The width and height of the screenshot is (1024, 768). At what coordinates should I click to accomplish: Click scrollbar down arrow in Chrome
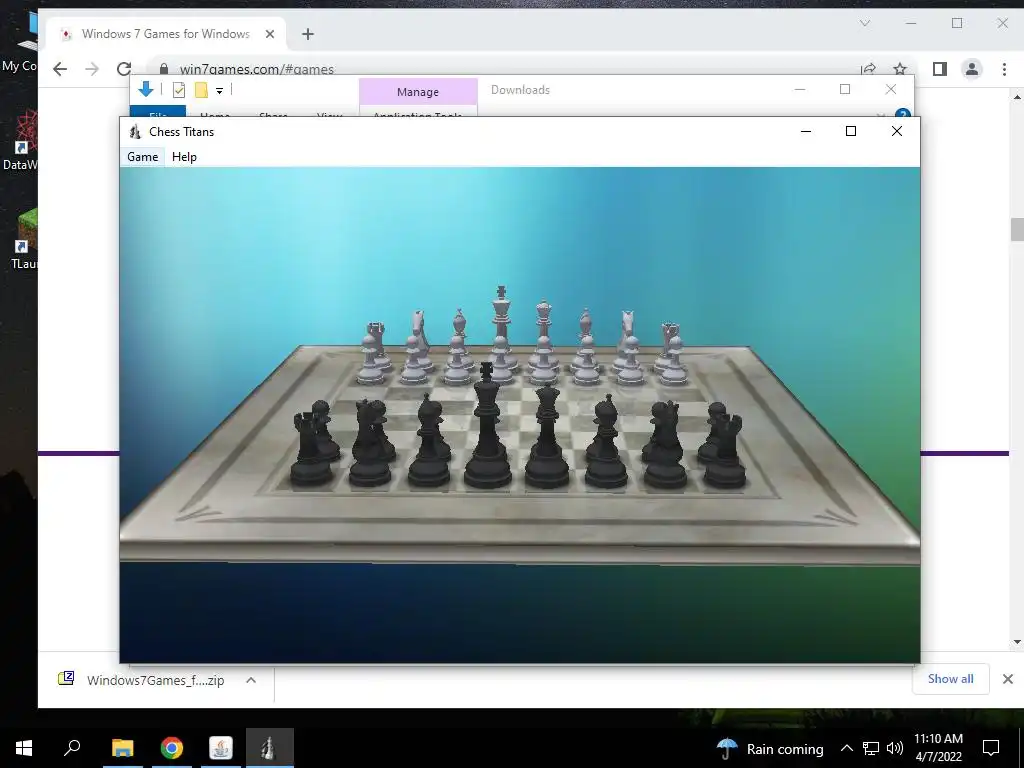pos(1017,642)
